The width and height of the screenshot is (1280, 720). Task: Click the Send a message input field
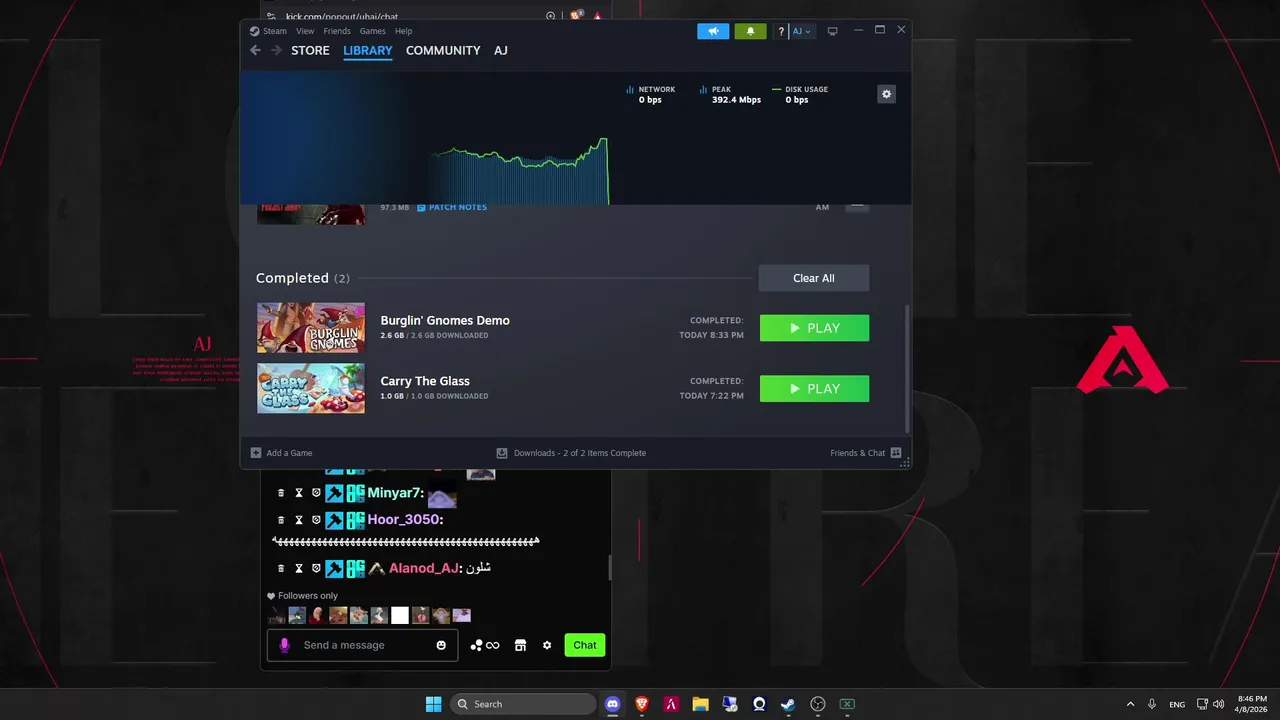pos(362,645)
